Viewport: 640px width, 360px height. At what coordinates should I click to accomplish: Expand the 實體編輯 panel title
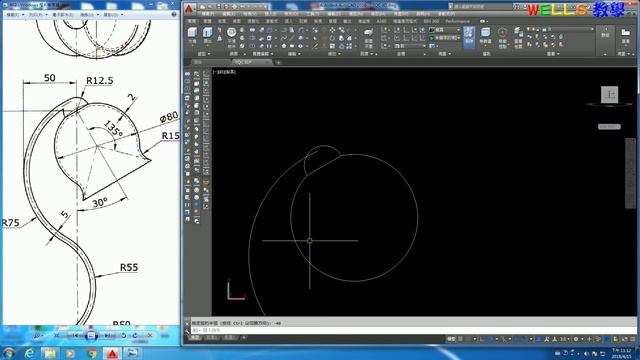click(x=262, y=54)
